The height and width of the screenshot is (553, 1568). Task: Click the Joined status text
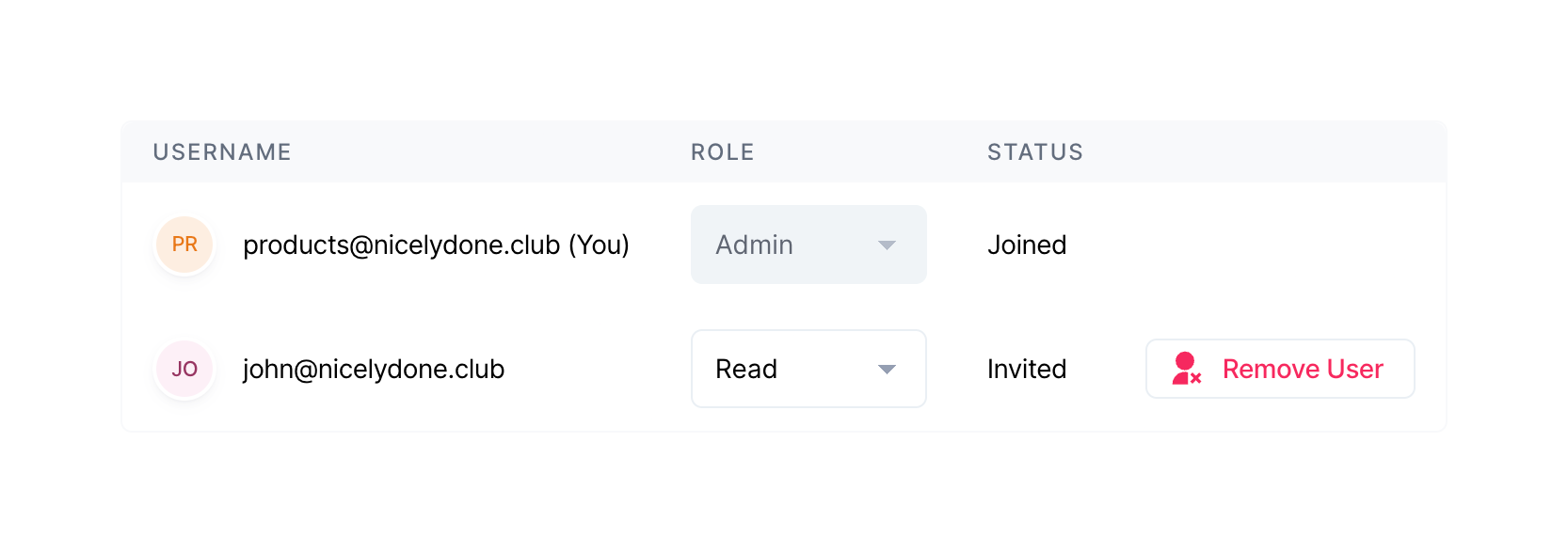1027,245
